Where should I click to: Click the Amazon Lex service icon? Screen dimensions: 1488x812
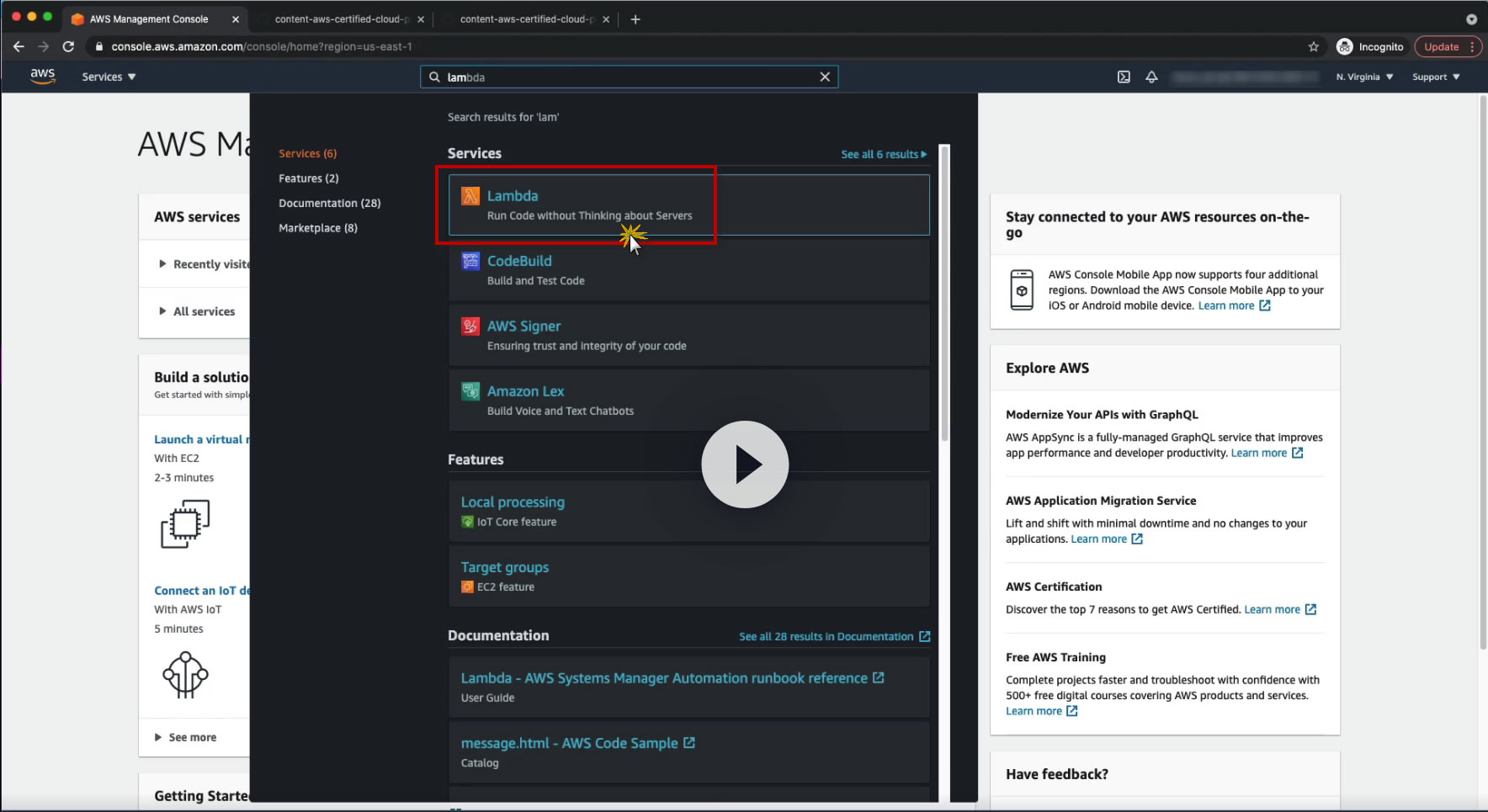coord(470,391)
